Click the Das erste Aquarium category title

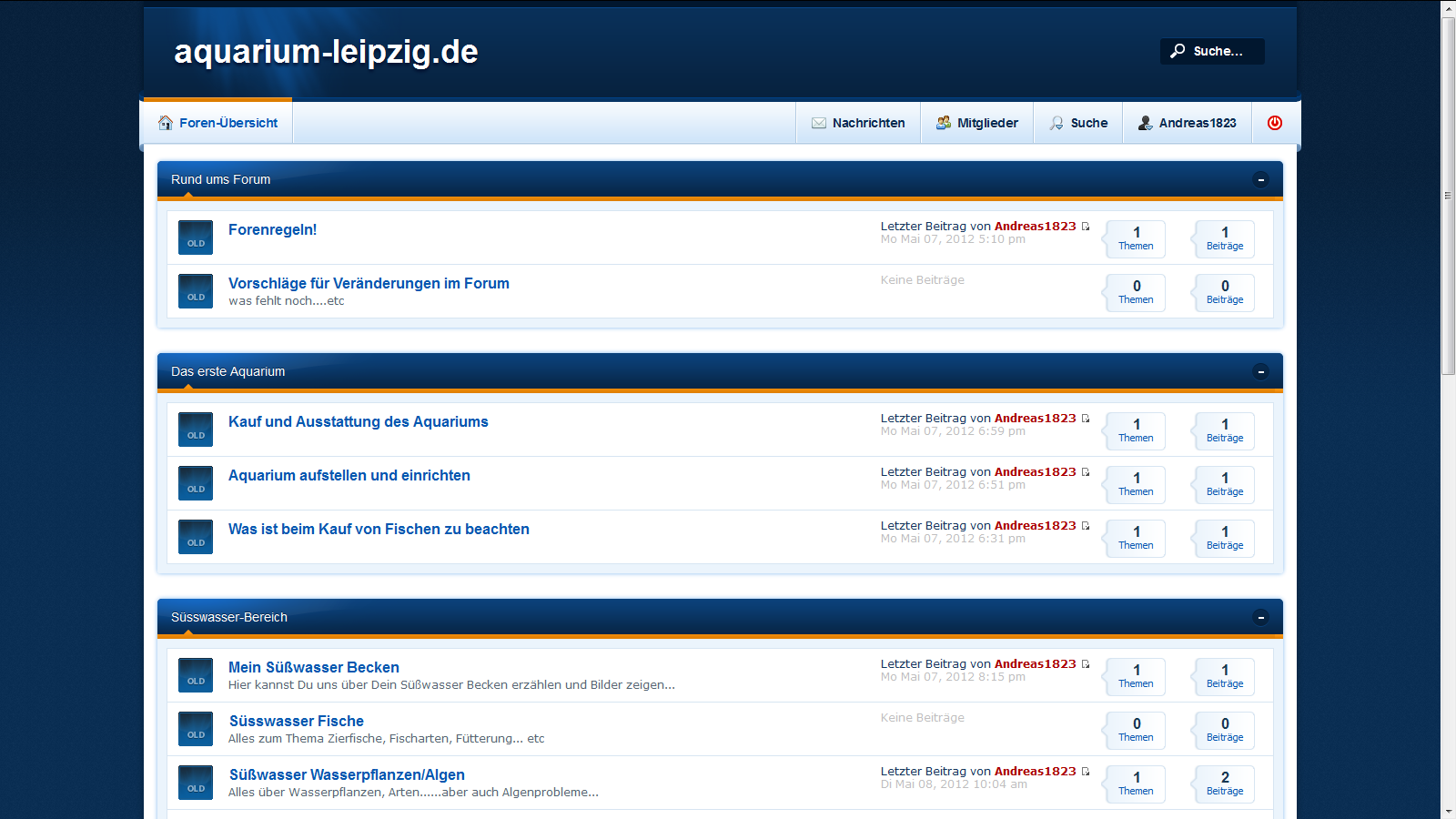(x=228, y=371)
